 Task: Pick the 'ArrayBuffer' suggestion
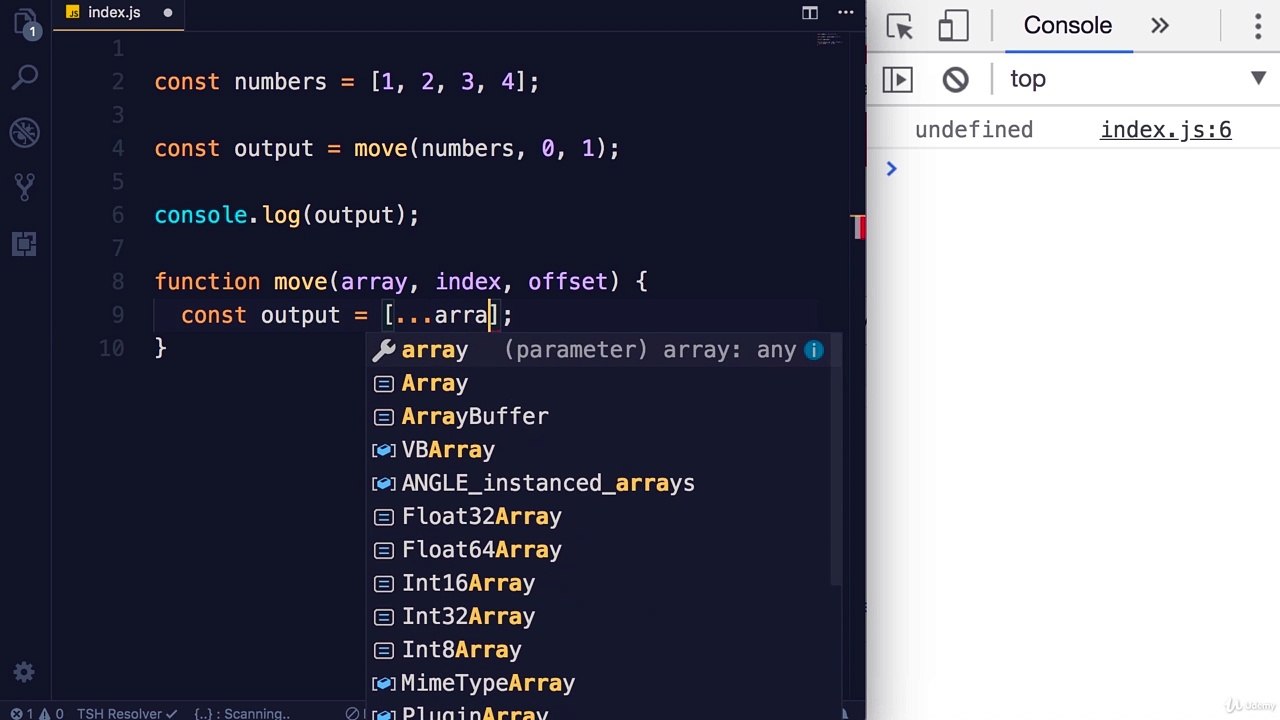[597, 416]
